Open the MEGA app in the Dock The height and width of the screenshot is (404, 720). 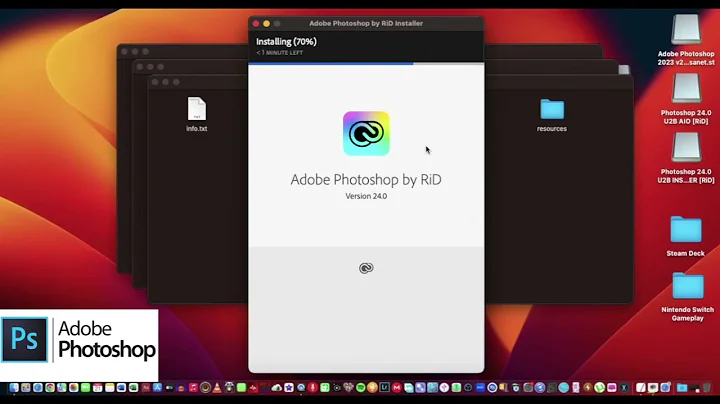point(397,388)
